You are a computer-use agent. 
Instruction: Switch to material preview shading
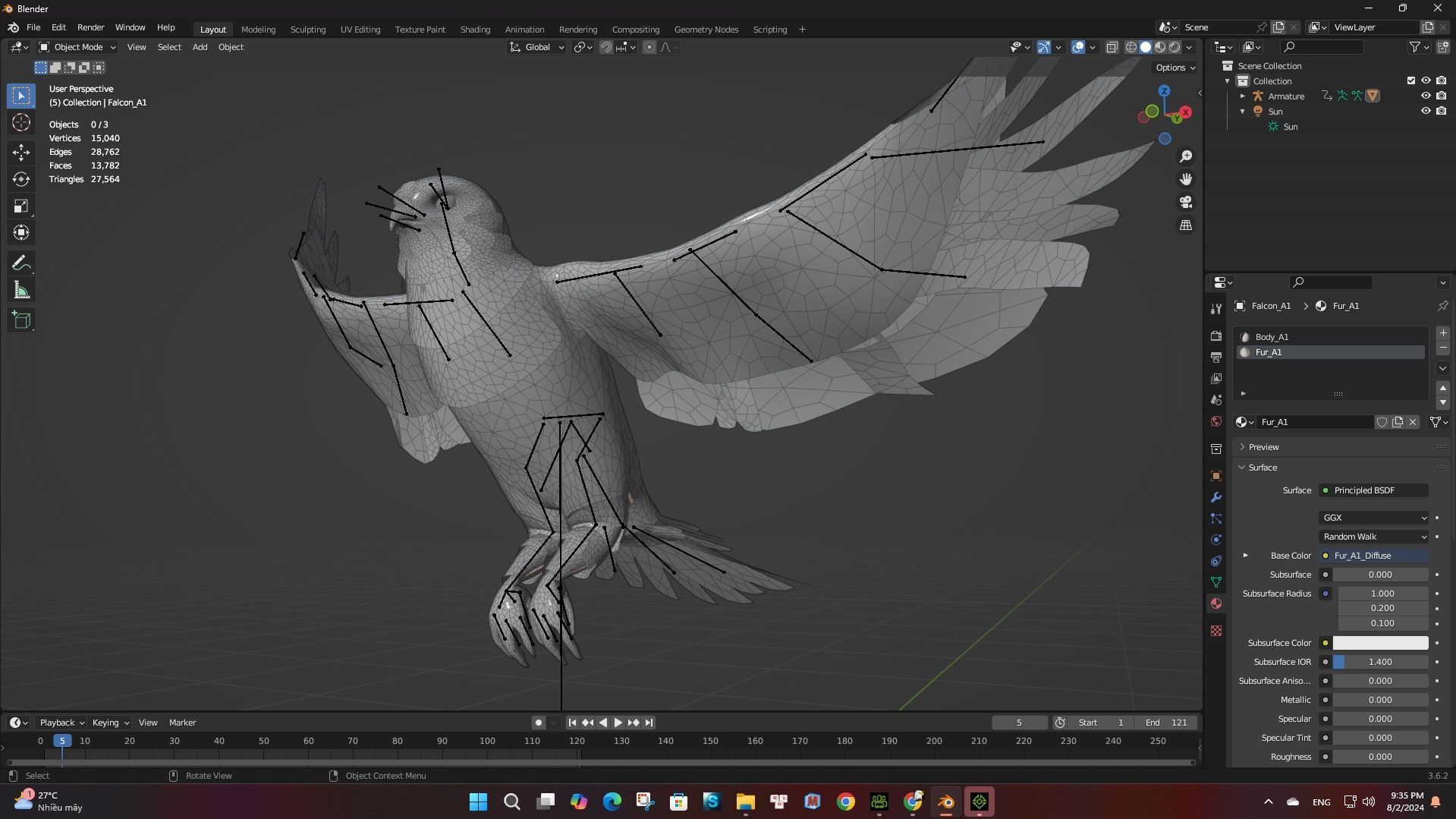(1160, 47)
